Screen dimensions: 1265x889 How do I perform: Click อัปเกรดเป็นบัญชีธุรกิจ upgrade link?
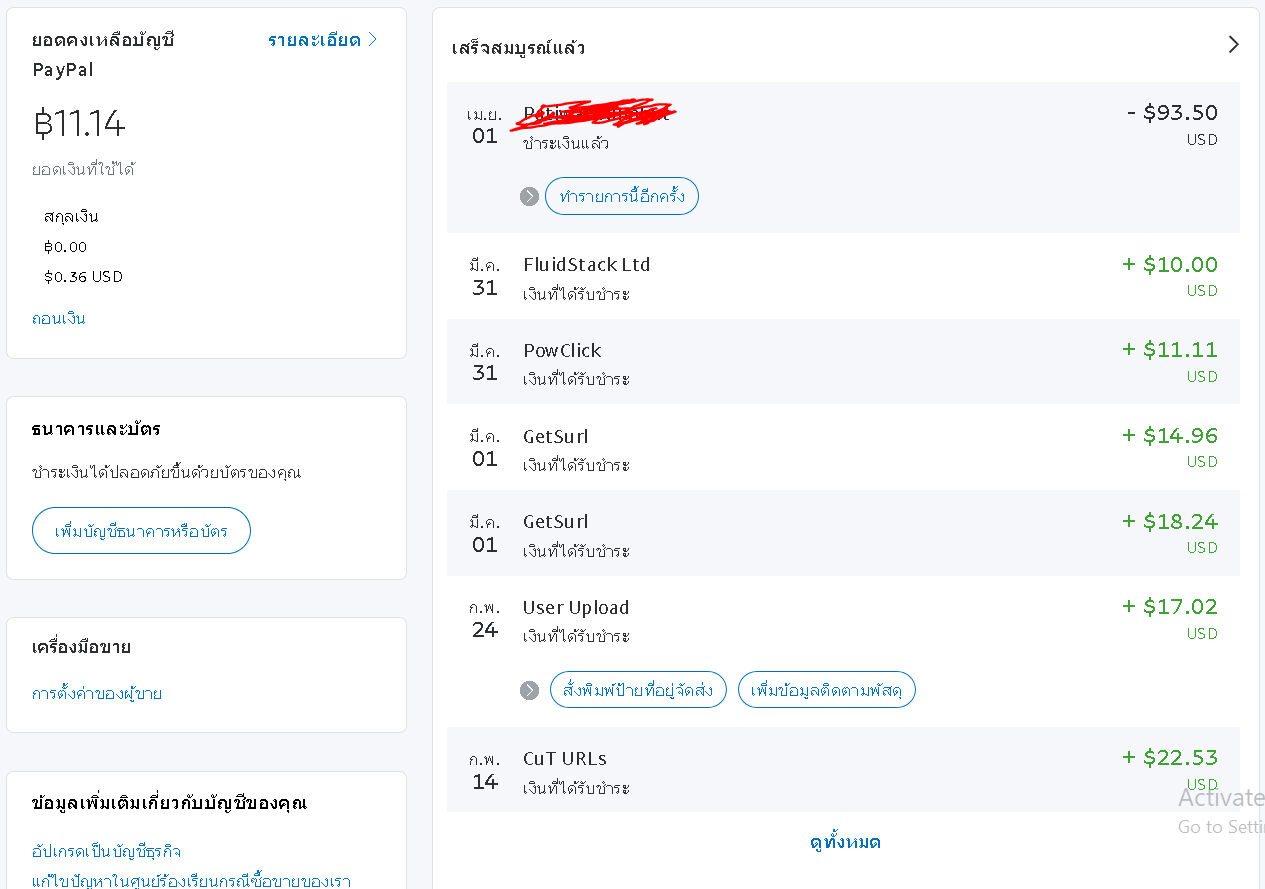coord(107,851)
